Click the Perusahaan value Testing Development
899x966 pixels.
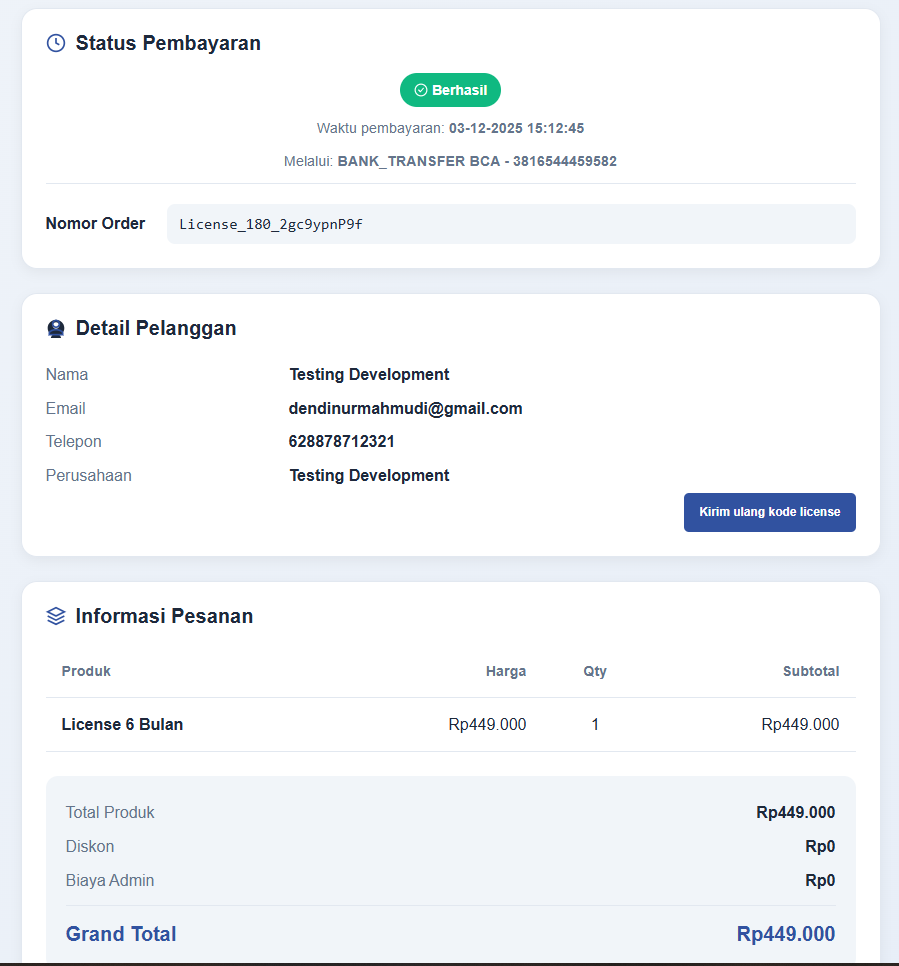pyautogui.click(x=369, y=475)
